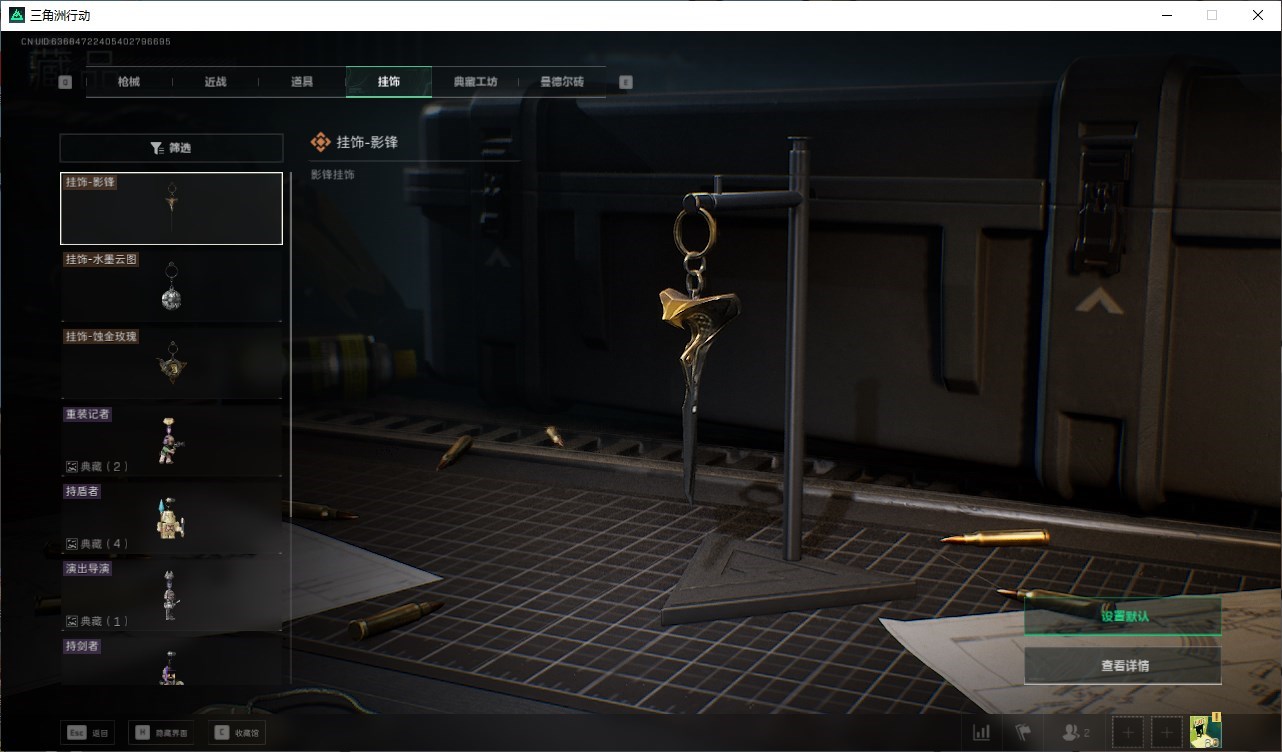The image size is (1282, 752).
Task: Maximize the 三角洲行动 window
Action: click(x=1212, y=15)
